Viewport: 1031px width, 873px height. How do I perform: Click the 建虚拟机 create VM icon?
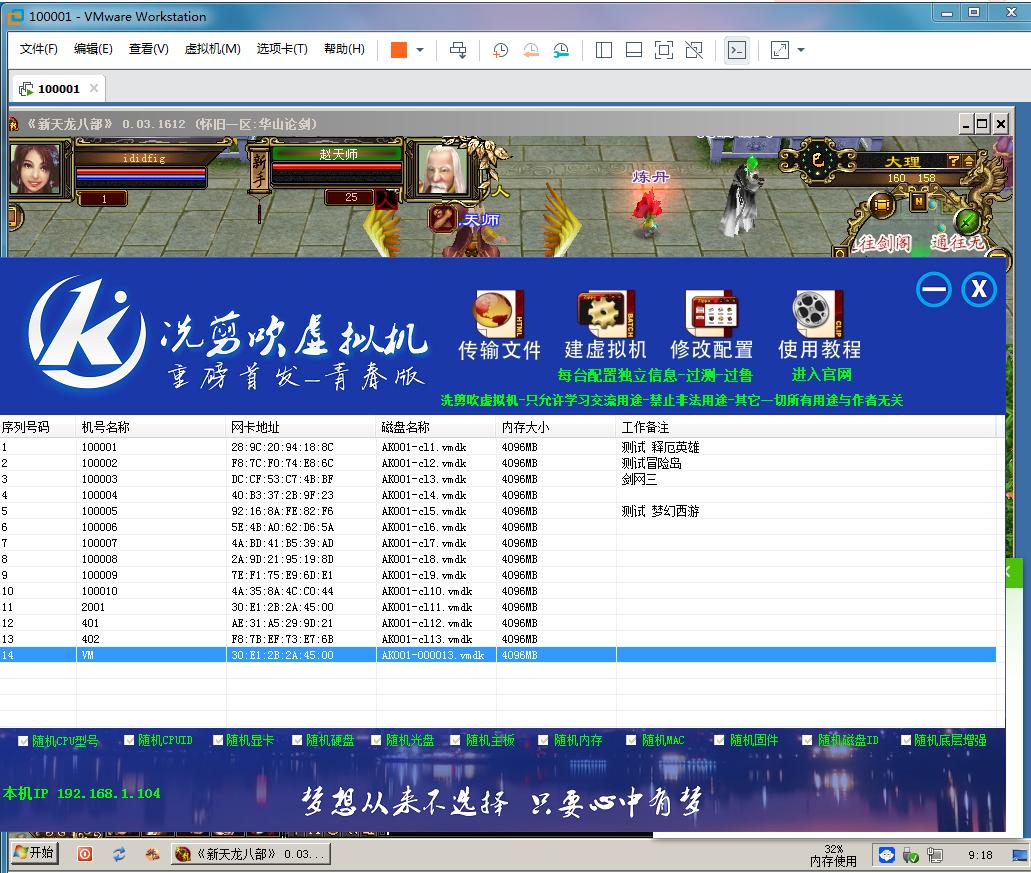pyautogui.click(x=605, y=316)
